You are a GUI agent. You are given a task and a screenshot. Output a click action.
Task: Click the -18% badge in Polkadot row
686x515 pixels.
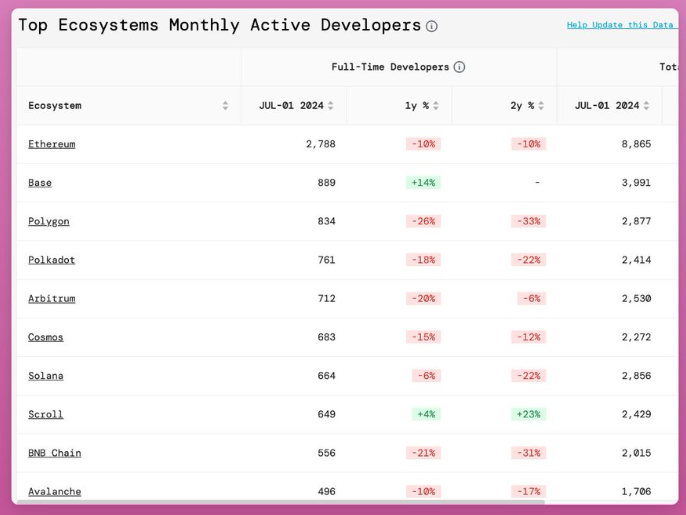point(423,260)
